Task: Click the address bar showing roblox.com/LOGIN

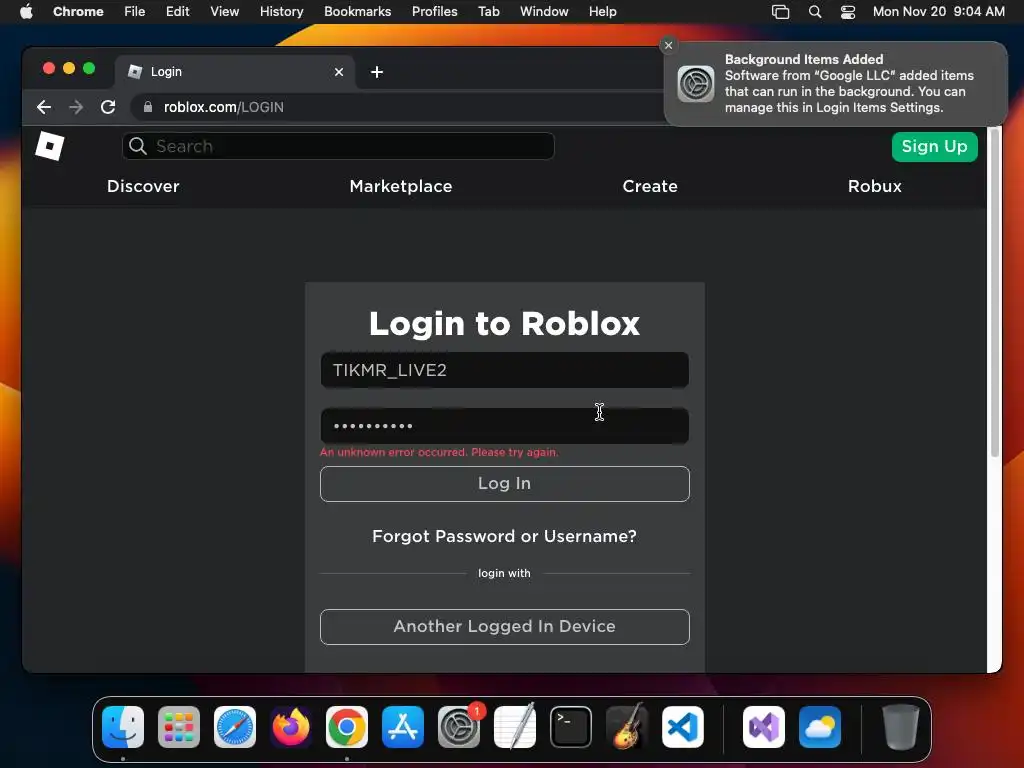Action: (x=398, y=107)
